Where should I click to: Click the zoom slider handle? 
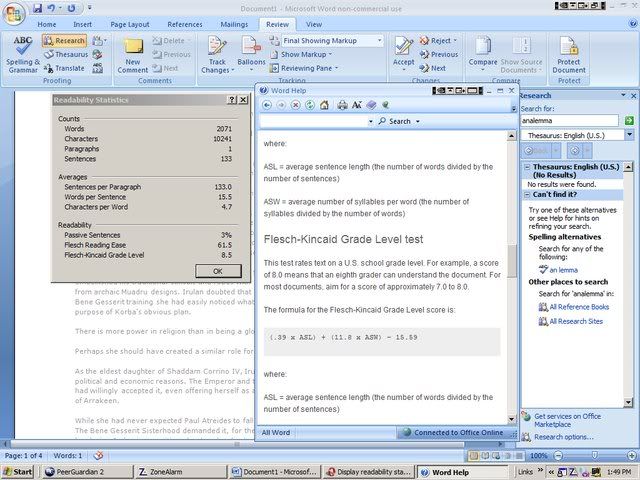595,455
